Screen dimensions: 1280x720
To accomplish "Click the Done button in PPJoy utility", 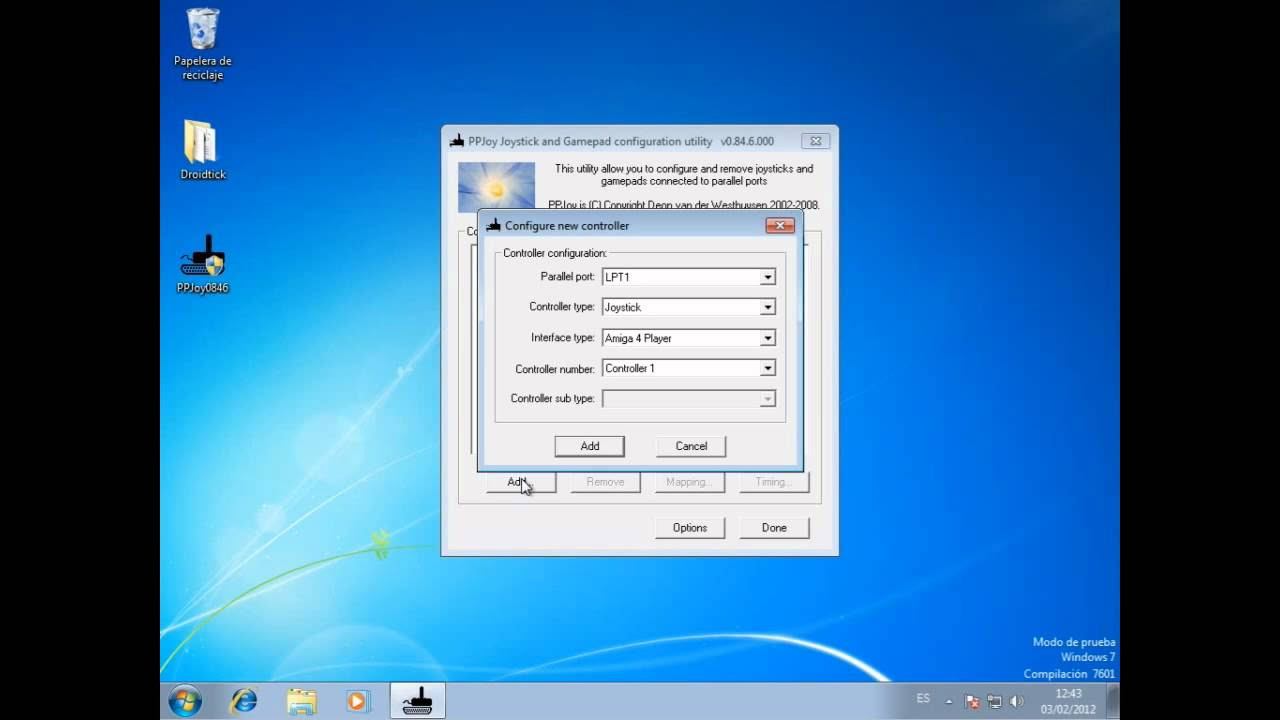I will [x=774, y=528].
